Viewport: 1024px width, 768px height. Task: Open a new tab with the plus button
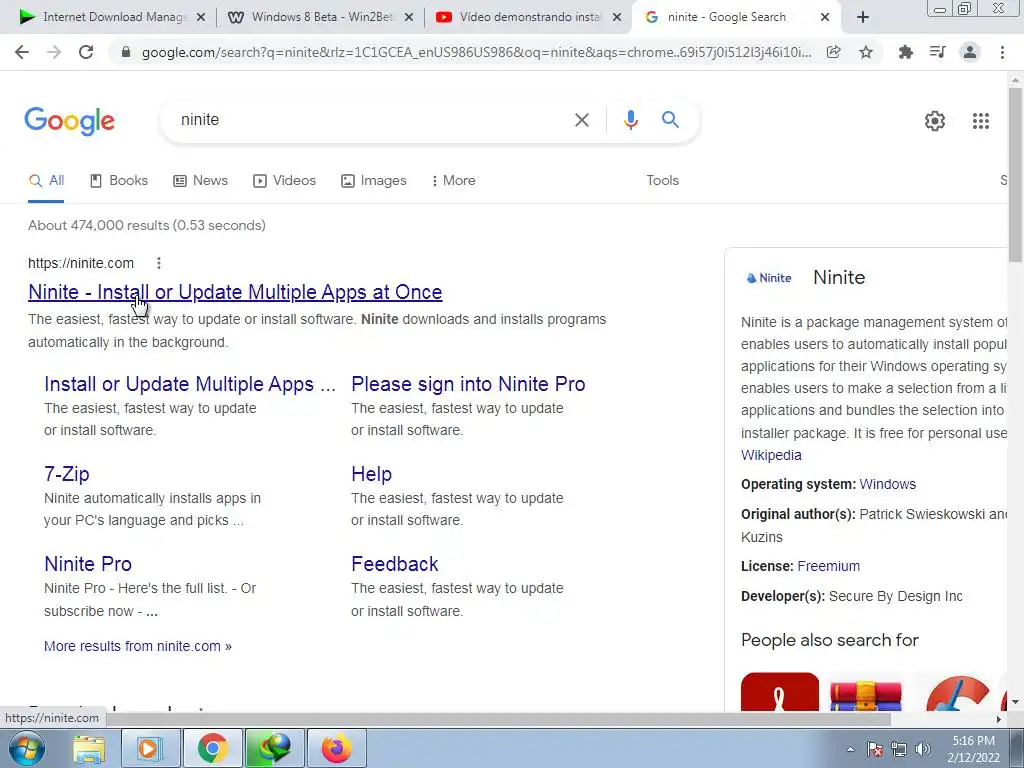(x=863, y=18)
